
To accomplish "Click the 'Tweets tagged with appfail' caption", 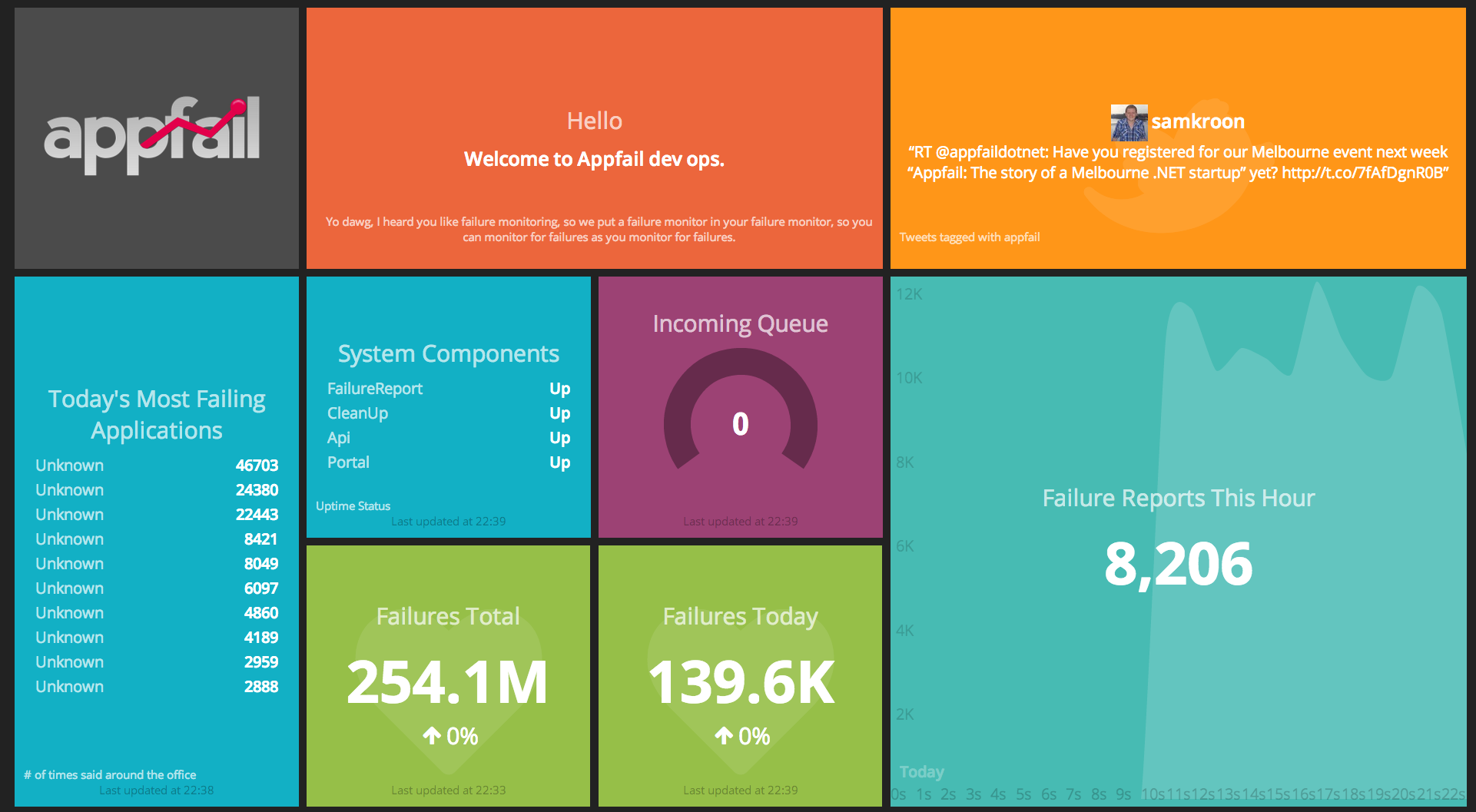I will click(970, 237).
